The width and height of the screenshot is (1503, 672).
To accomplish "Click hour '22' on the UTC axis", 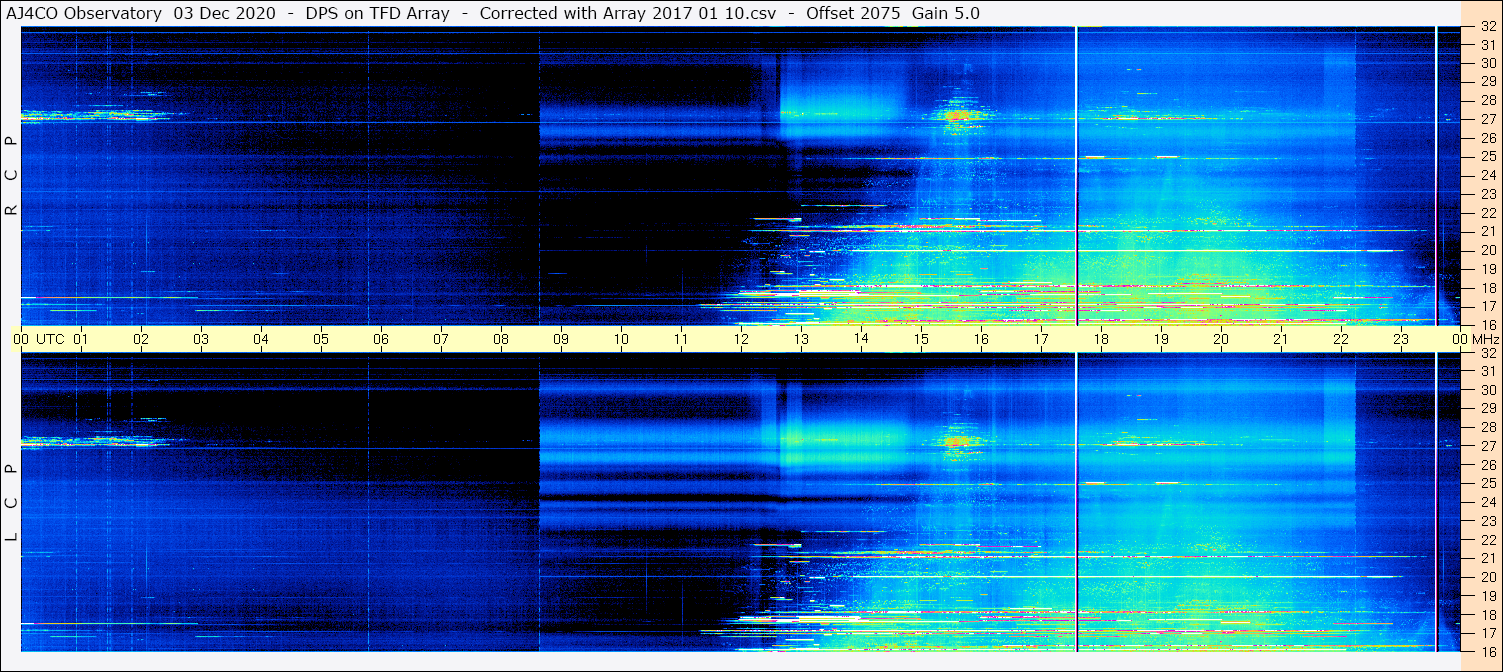I will pyautogui.click(x=1341, y=339).
